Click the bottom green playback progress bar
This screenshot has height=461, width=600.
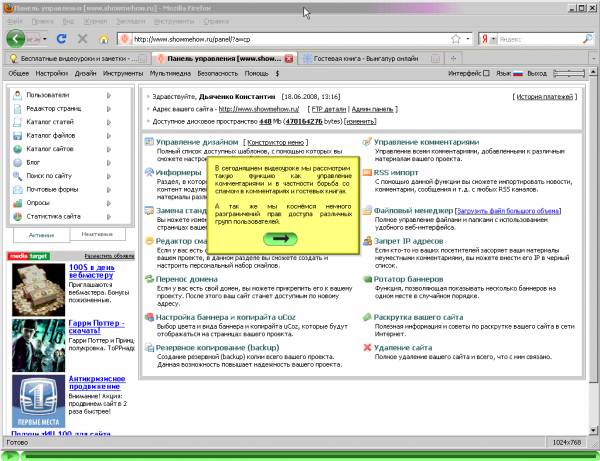click(308, 455)
